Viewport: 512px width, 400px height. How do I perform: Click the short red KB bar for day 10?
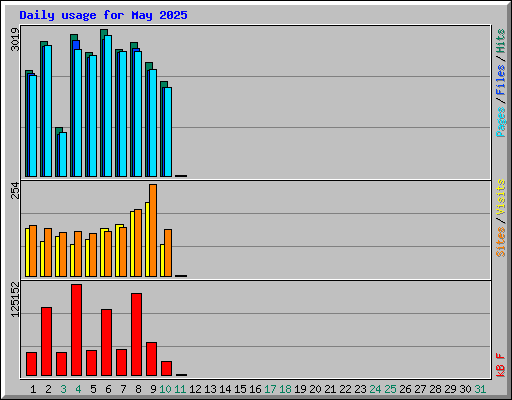point(166,368)
